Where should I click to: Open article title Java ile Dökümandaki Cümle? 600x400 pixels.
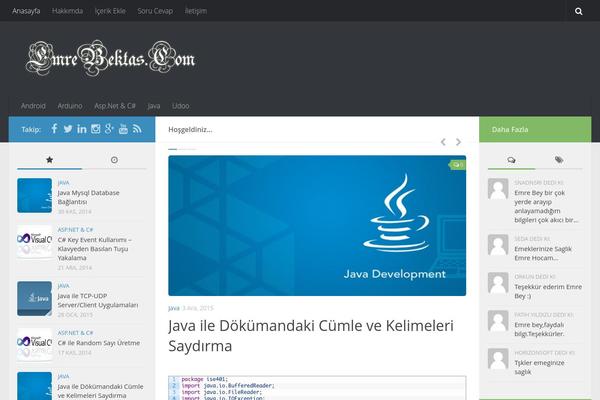point(311,336)
